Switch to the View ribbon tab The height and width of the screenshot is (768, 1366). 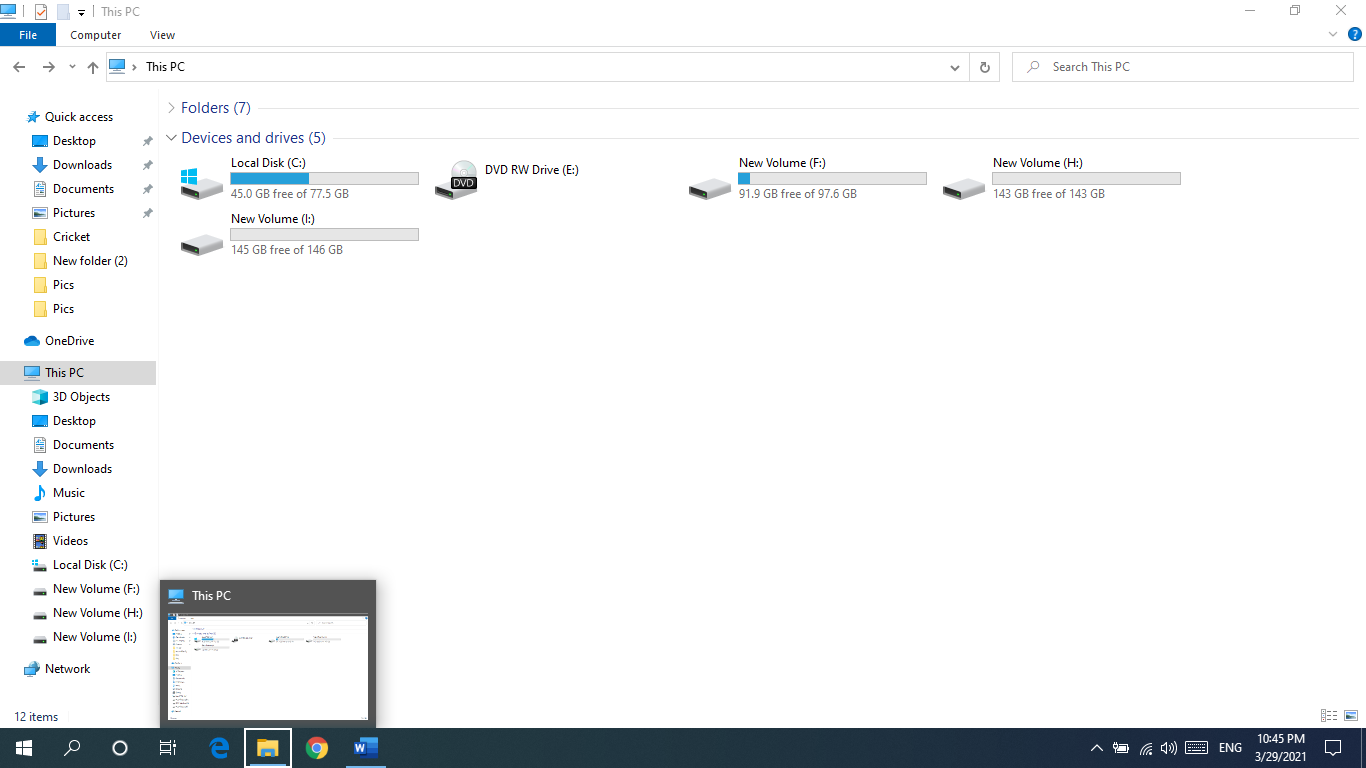162,34
